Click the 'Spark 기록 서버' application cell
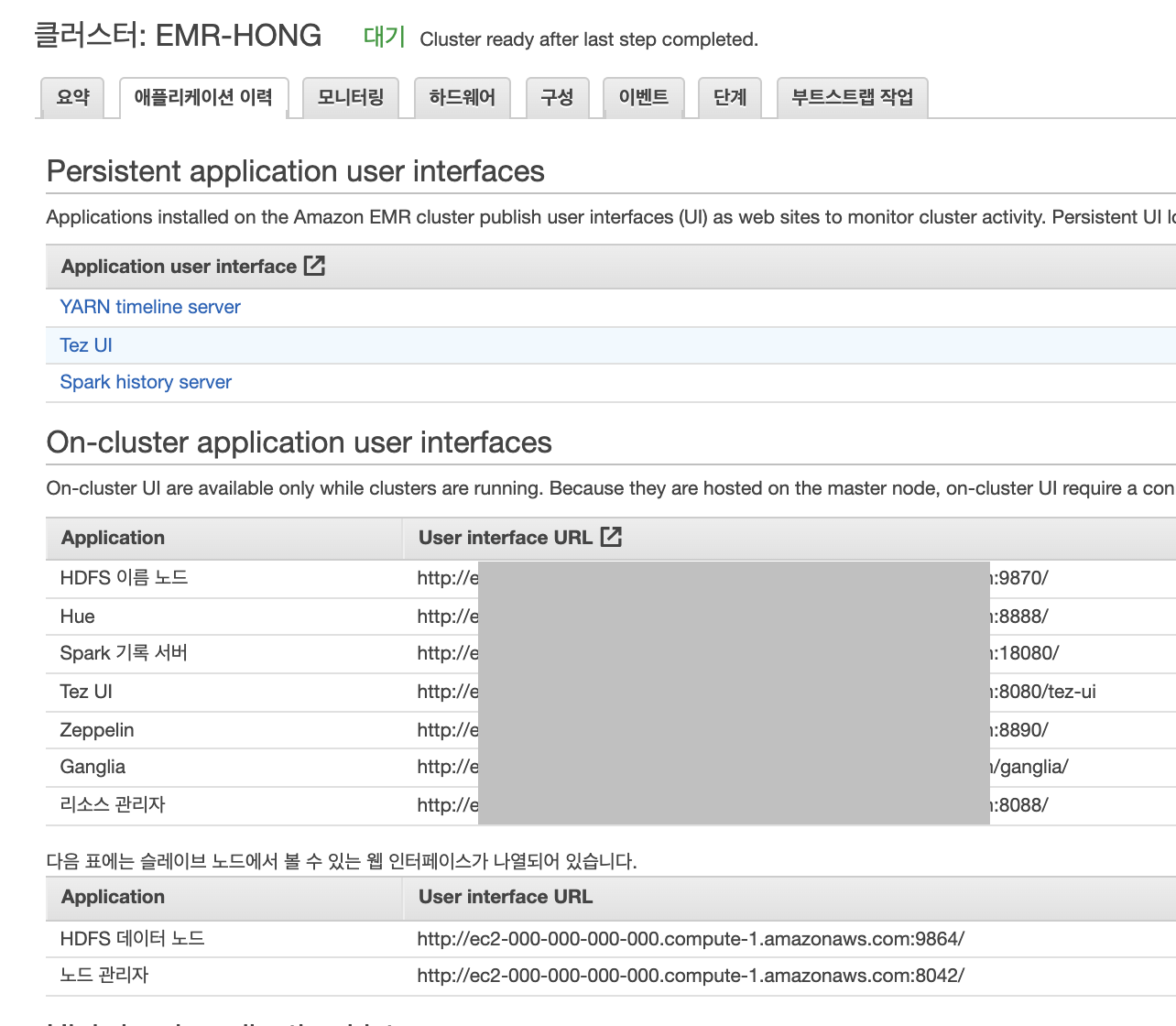This screenshot has height=1026, width=1176. click(124, 653)
